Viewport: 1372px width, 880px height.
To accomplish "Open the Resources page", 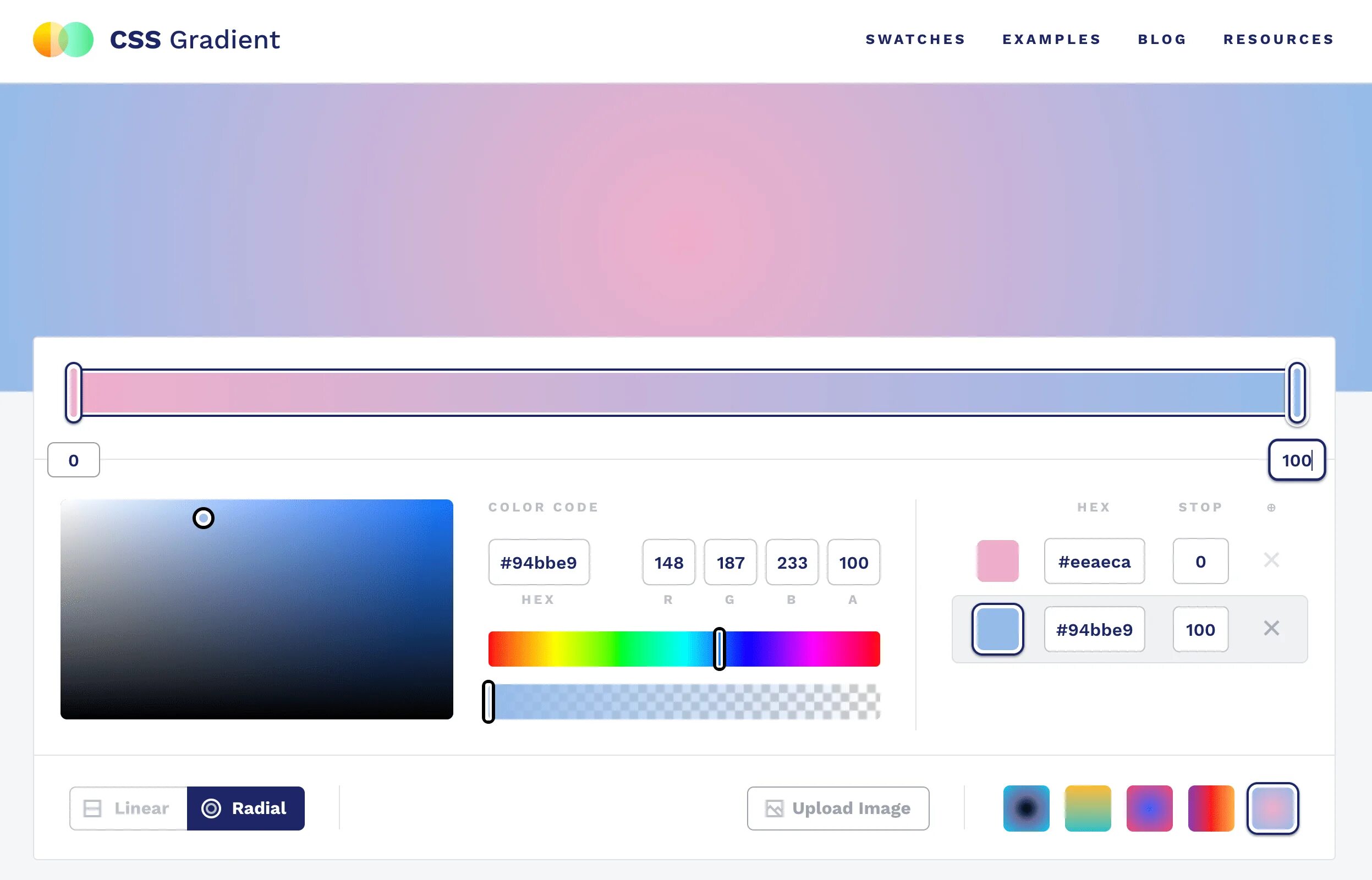I will (1278, 40).
